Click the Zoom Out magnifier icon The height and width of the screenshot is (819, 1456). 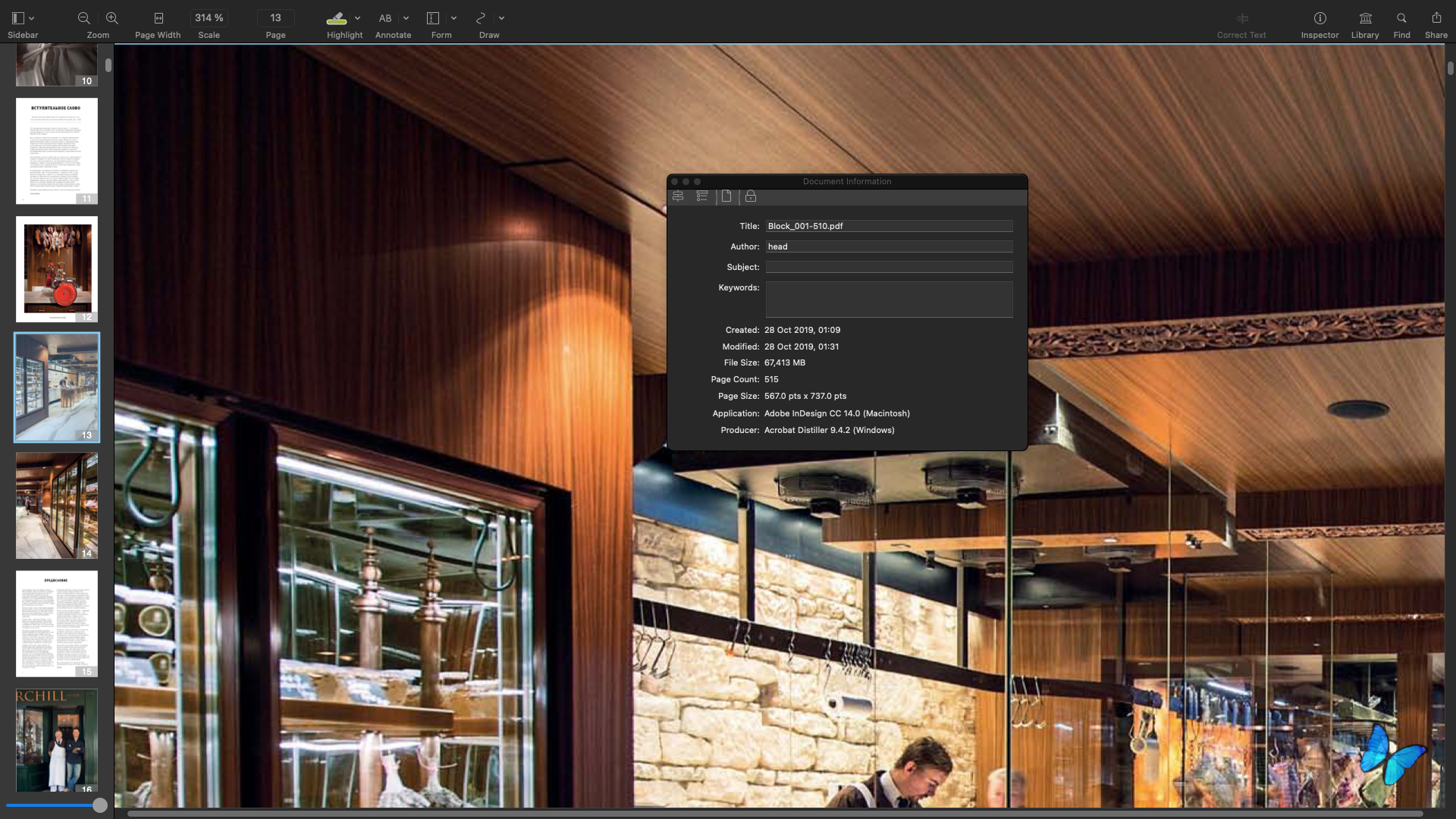click(x=84, y=18)
